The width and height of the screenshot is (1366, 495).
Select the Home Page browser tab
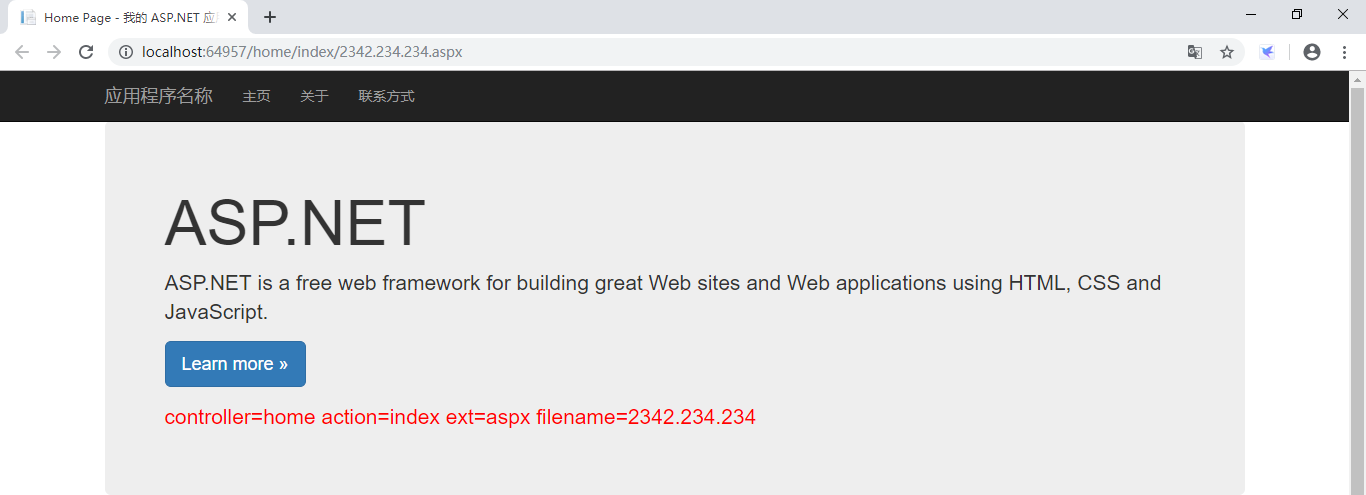128,17
